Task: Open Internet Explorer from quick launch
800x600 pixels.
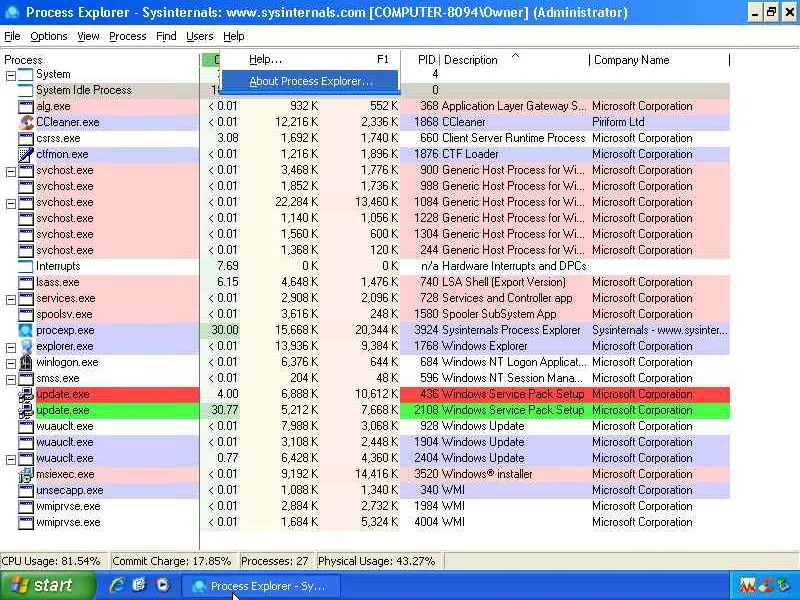Action: click(117, 585)
